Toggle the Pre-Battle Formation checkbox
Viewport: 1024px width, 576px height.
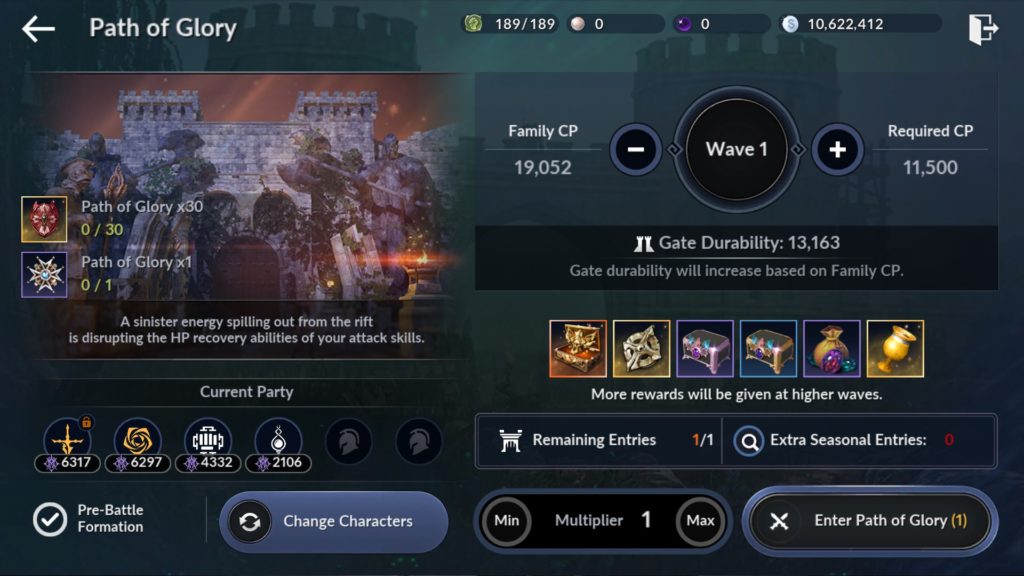tap(50, 519)
